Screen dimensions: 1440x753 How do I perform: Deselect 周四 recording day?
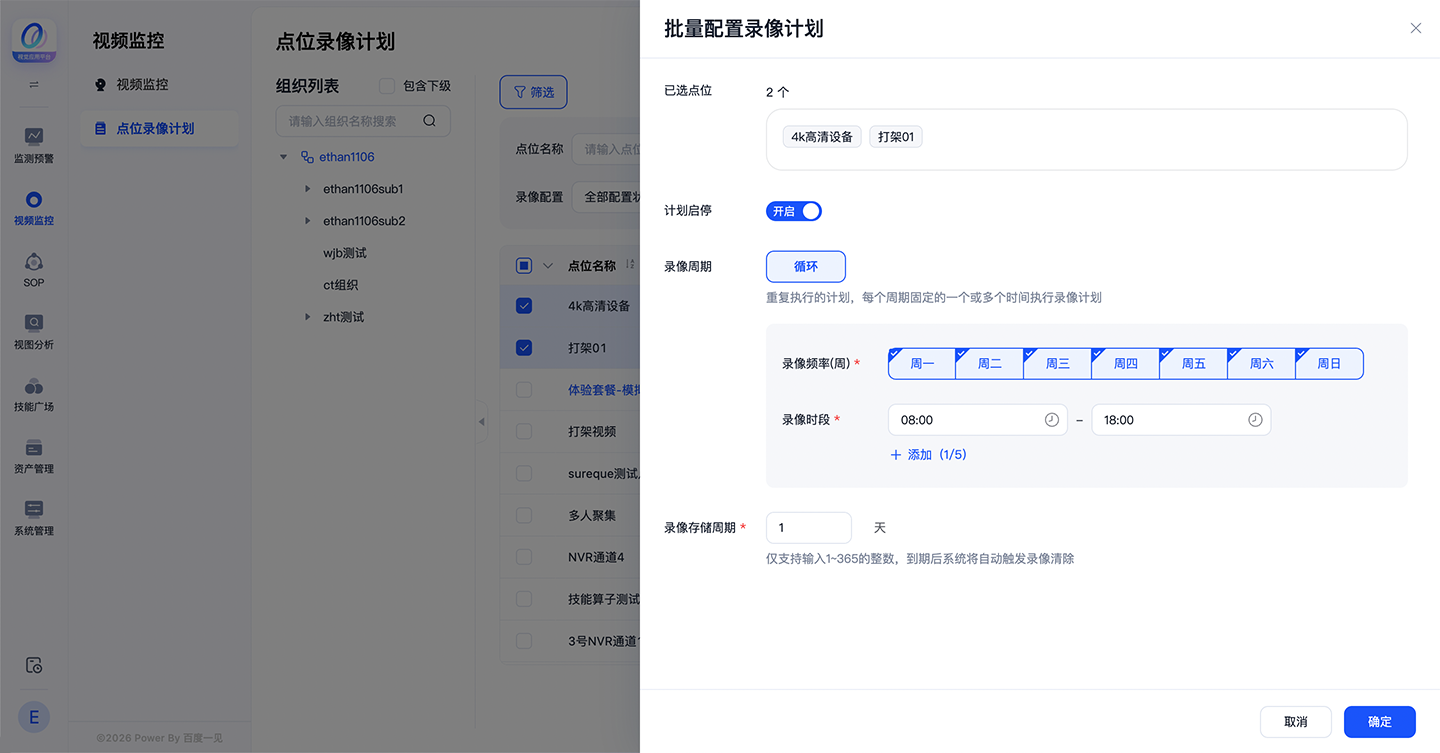tap(1126, 364)
